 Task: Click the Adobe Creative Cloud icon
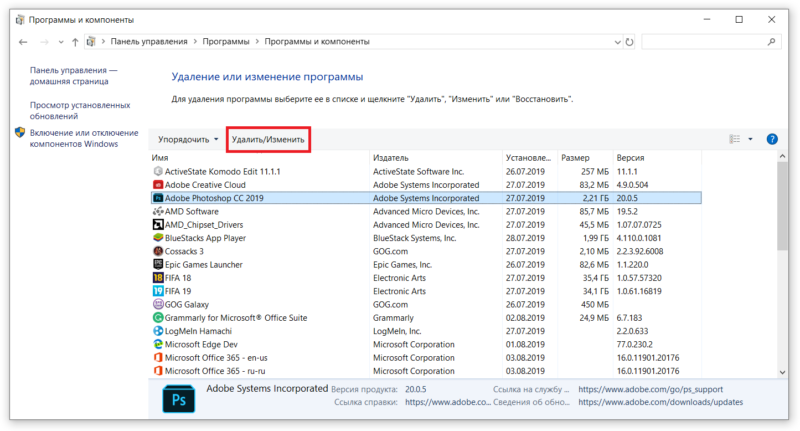click(x=158, y=185)
